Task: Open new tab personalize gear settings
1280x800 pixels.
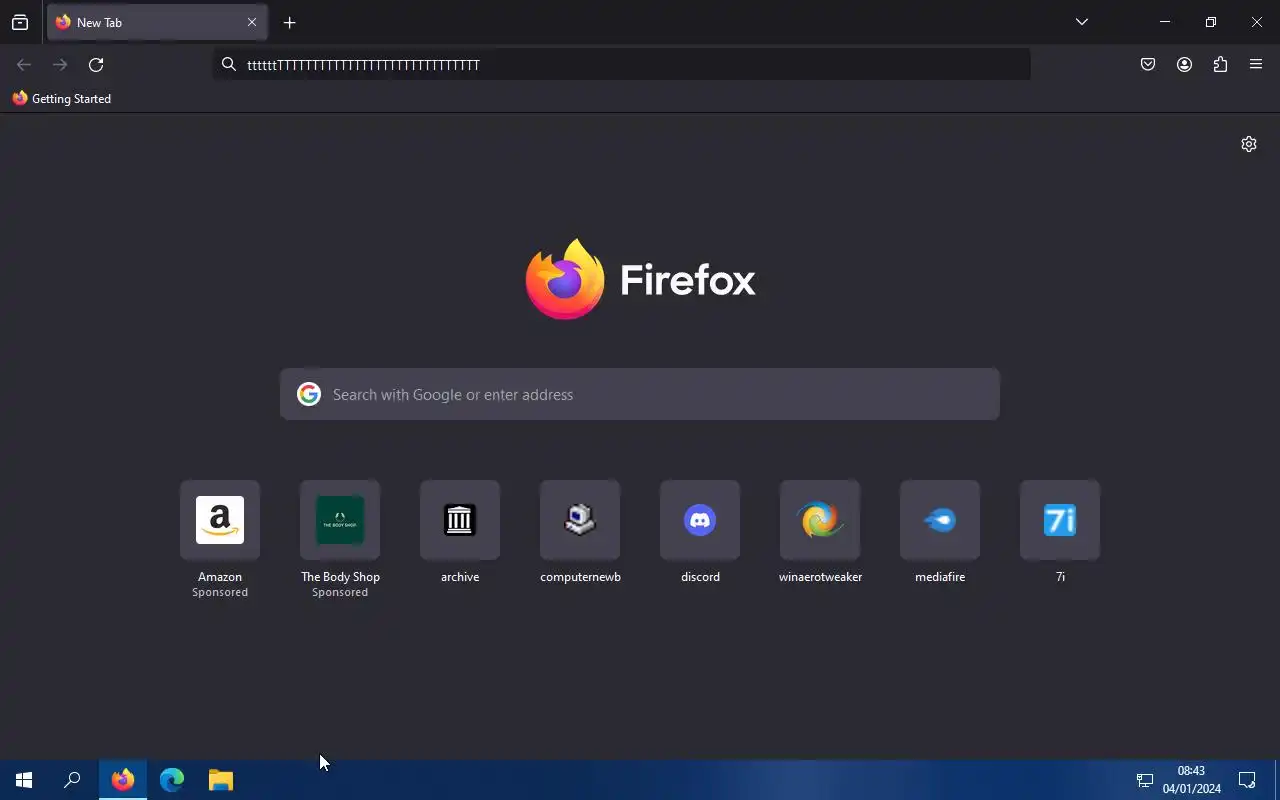Action: point(1249,144)
